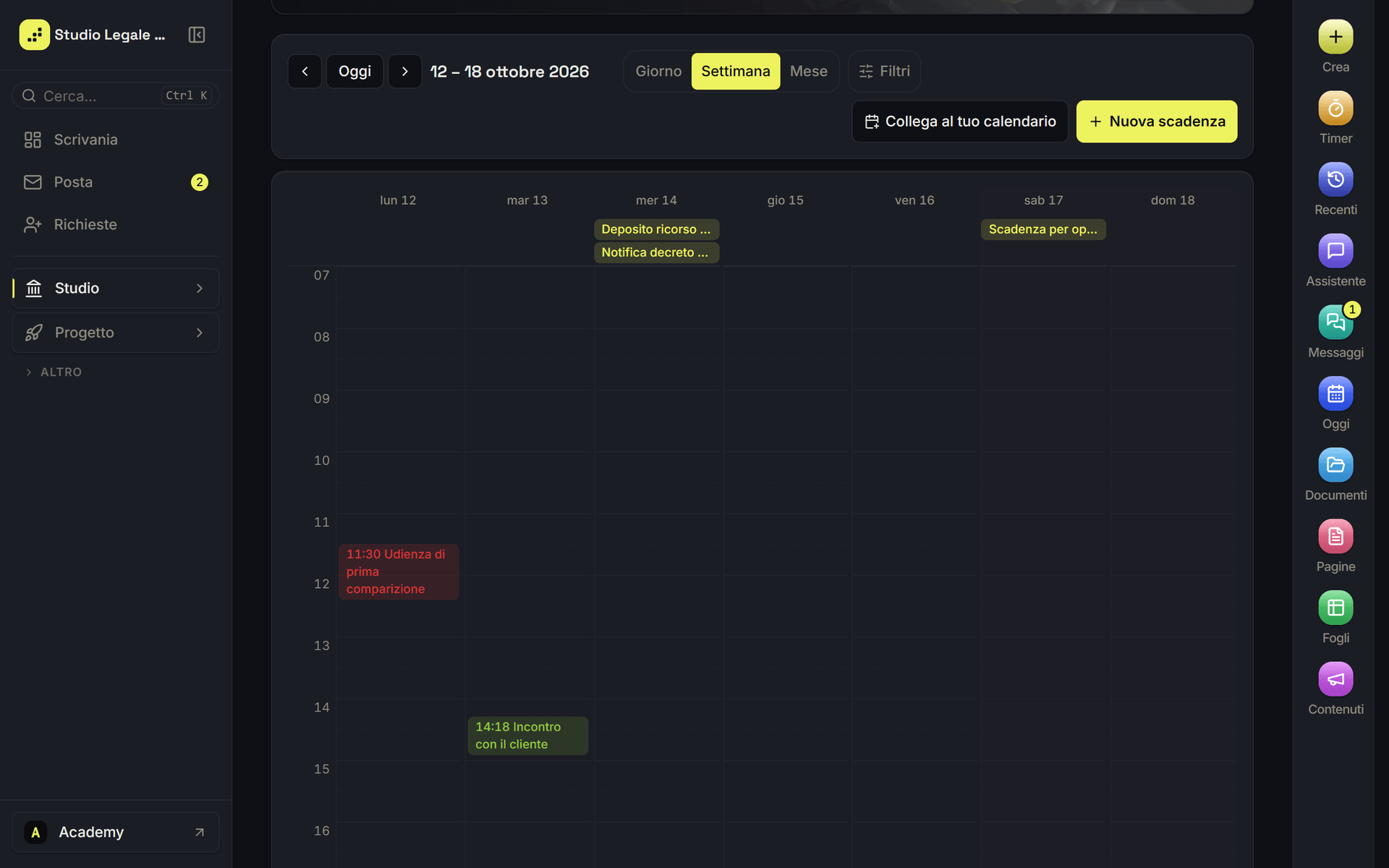Click the dom 18 day header
This screenshot has width=1389, height=868.
click(x=1173, y=200)
